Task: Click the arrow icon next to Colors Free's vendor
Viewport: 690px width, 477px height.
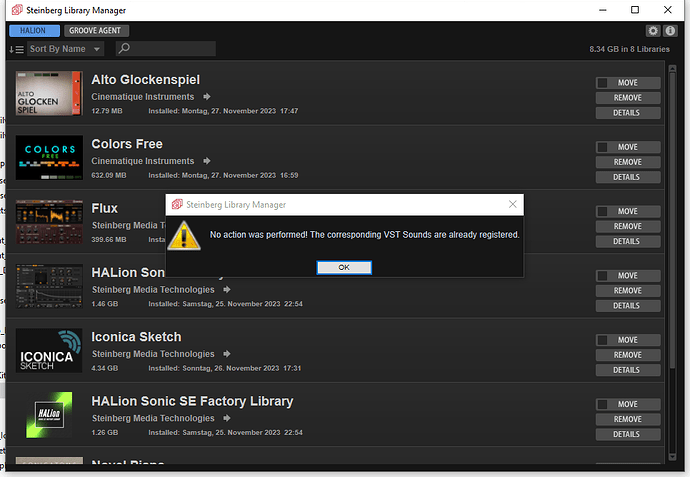Action: click(x=207, y=161)
